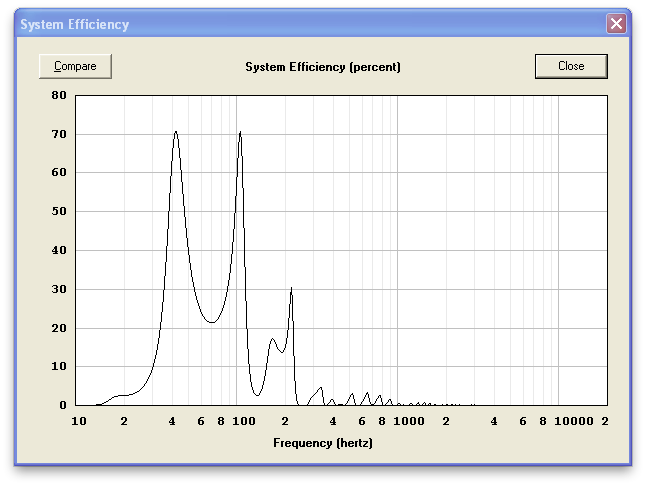Viewport: 646px width, 486px height.
Task: Click the 'Frequency (hertz)' axis label
Action: (x=323, y=443)
